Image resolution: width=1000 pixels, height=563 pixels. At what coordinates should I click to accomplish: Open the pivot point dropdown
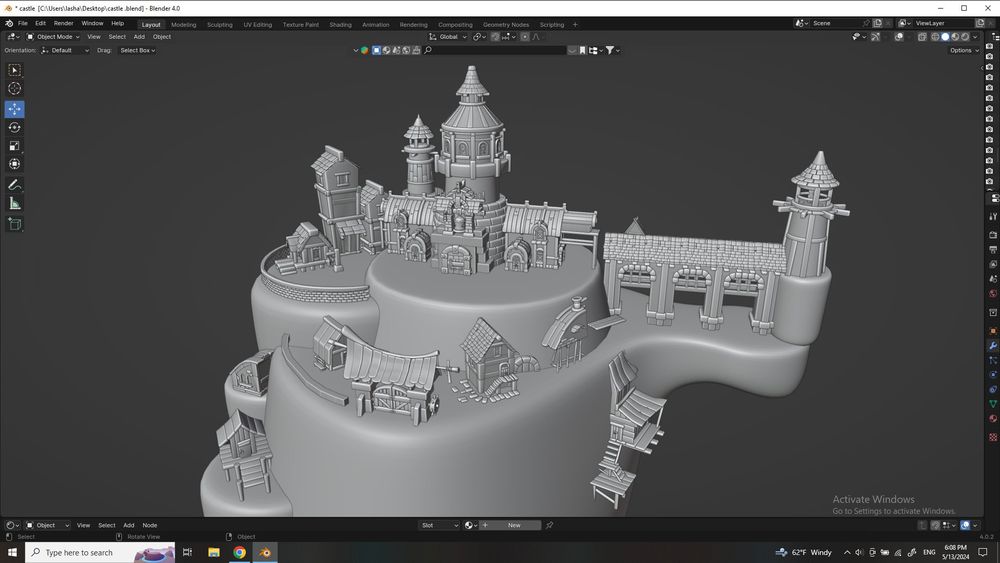point(480,37)
